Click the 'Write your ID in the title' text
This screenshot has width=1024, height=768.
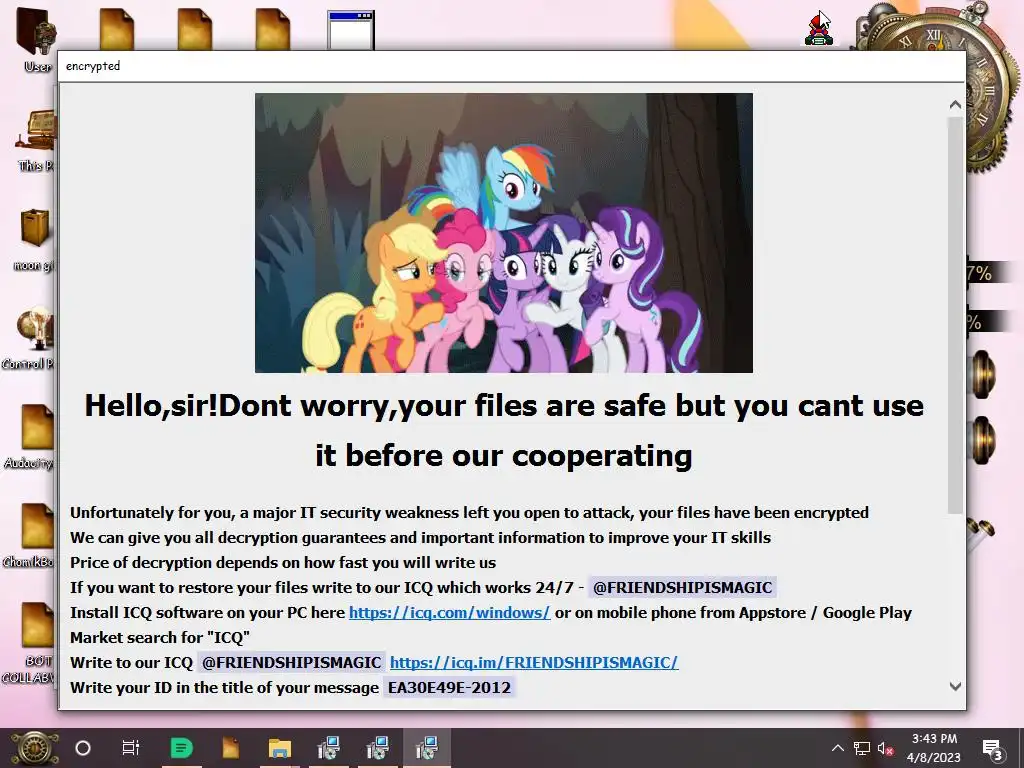(x=224, y=688)
